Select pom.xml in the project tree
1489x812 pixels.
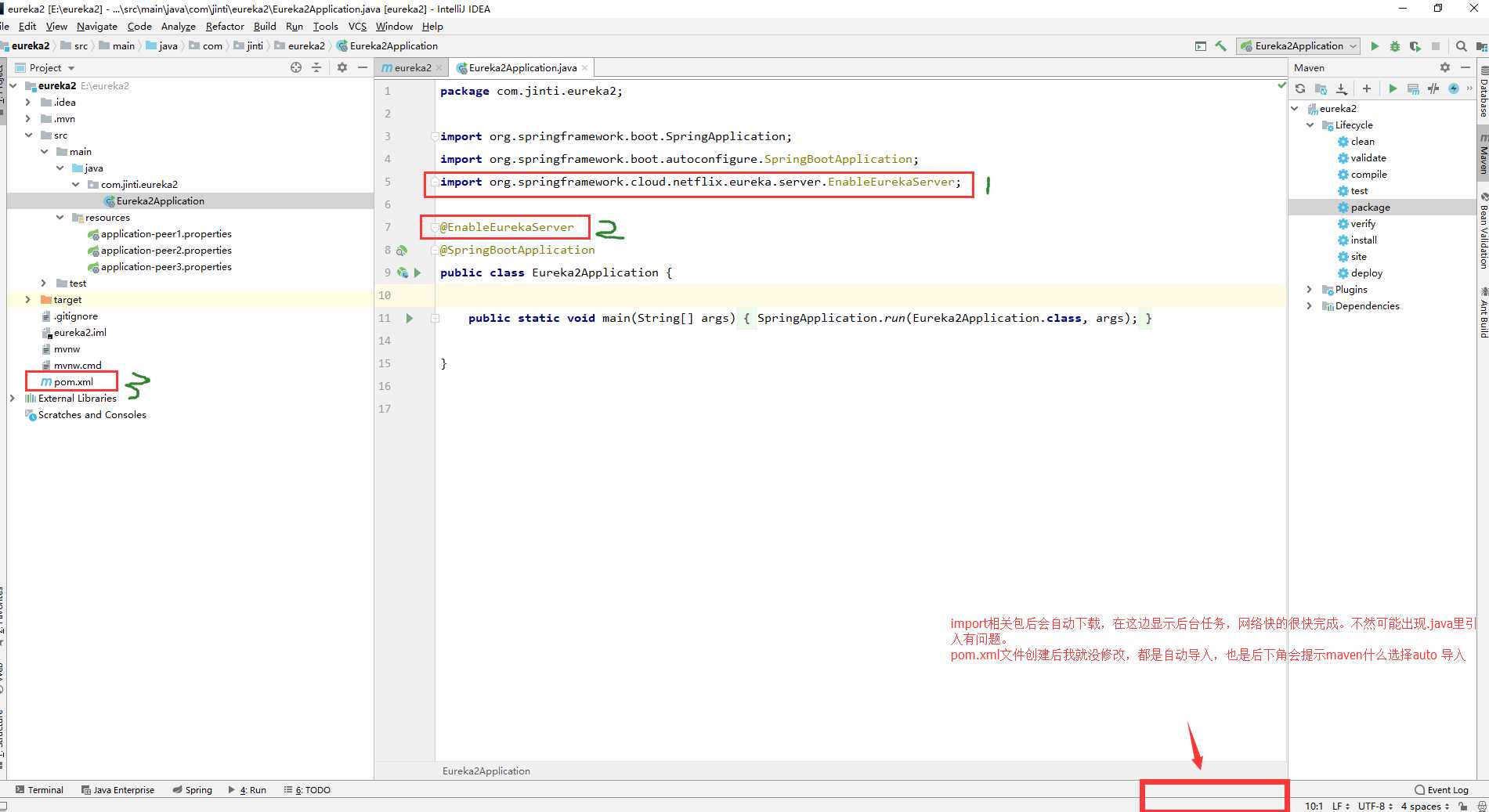tap(74, 381)
